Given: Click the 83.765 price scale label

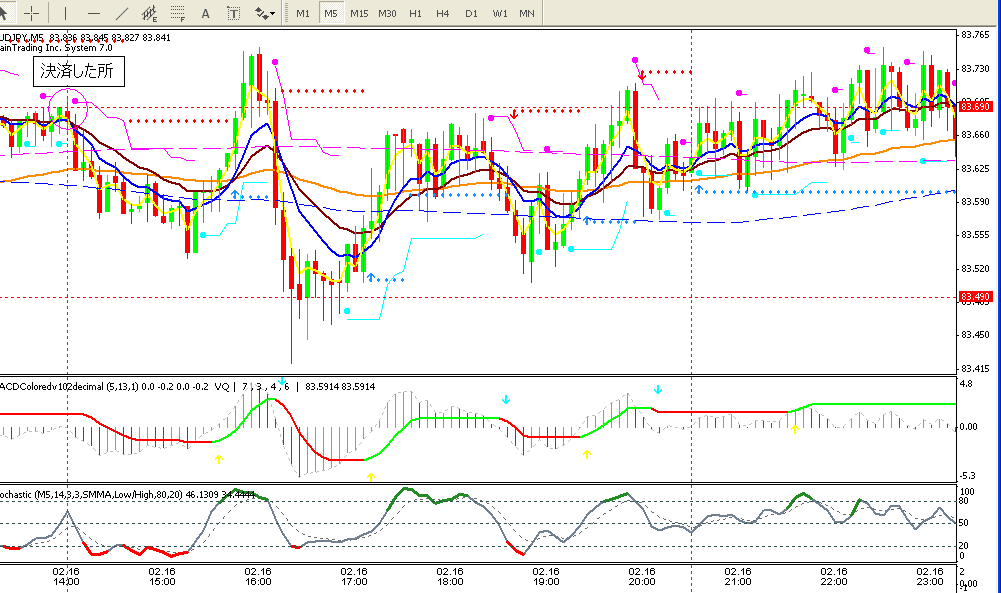Looking at the screenshot, I should click(x=975, y=35).
